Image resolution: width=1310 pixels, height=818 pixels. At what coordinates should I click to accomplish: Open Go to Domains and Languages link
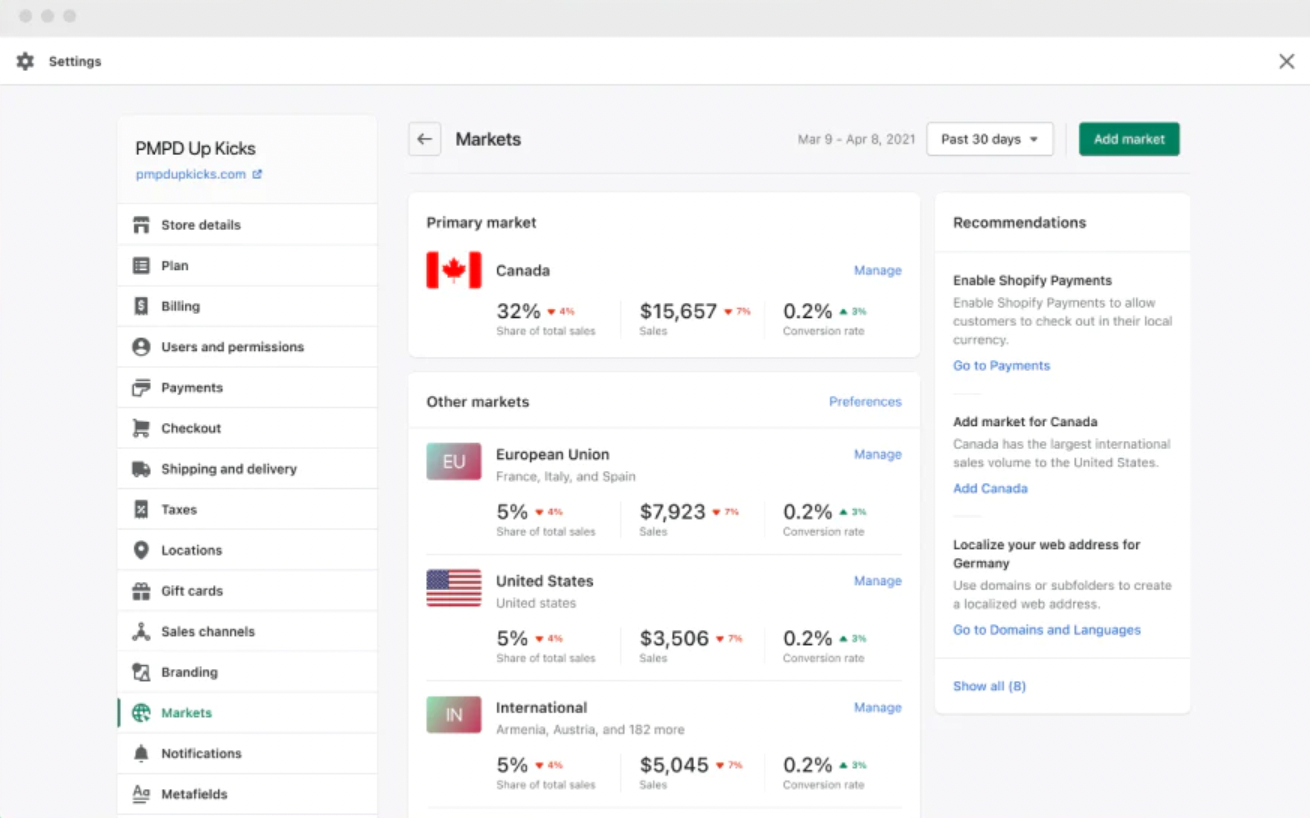tap(1047, 630)
